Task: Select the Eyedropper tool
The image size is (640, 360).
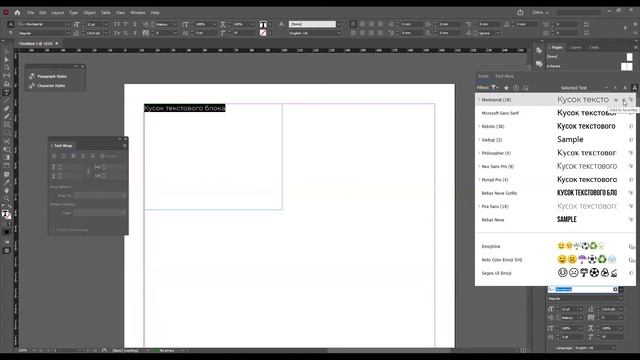Action: 7,182
